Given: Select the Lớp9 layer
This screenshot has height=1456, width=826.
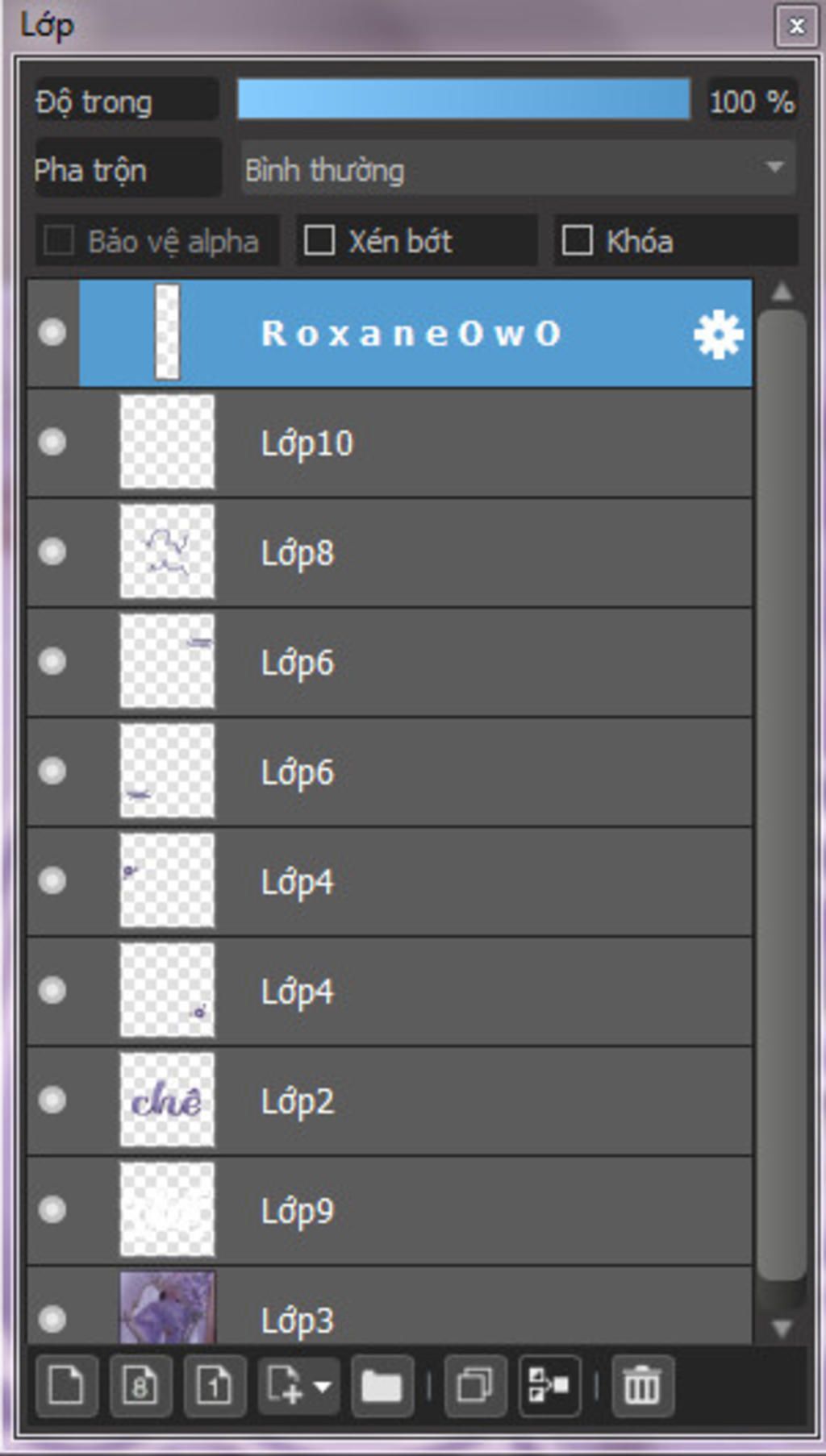Looking at the screenshot, I should [390, 1210].
